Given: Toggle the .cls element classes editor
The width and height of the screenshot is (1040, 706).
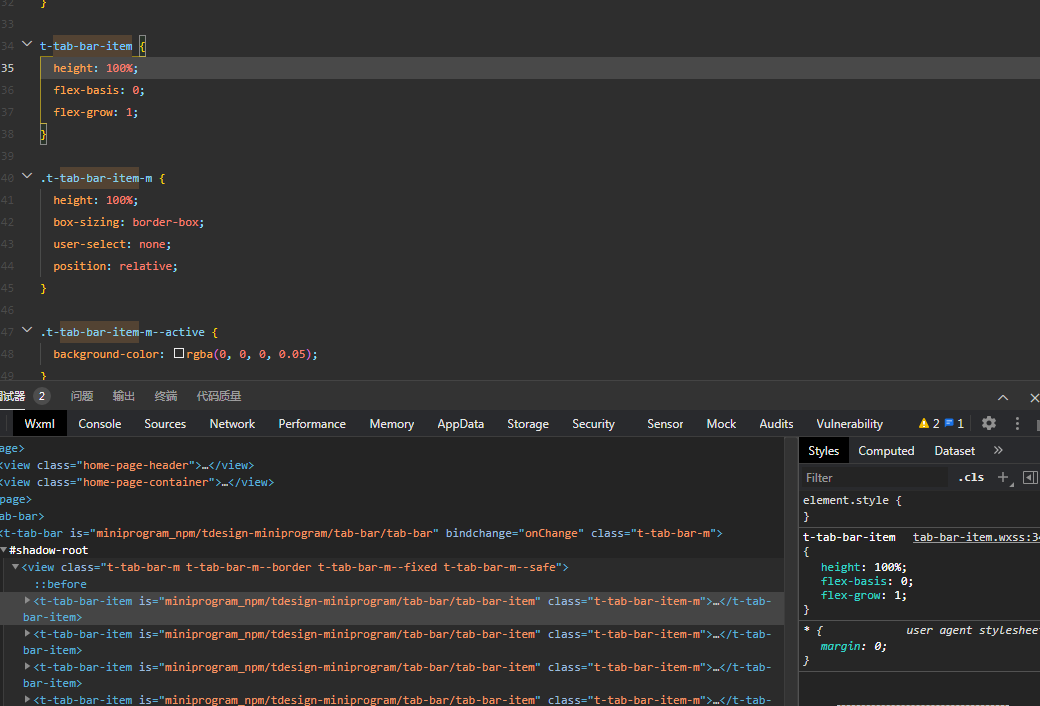Looking at the screenshot, I should click(x=971, y=477).
